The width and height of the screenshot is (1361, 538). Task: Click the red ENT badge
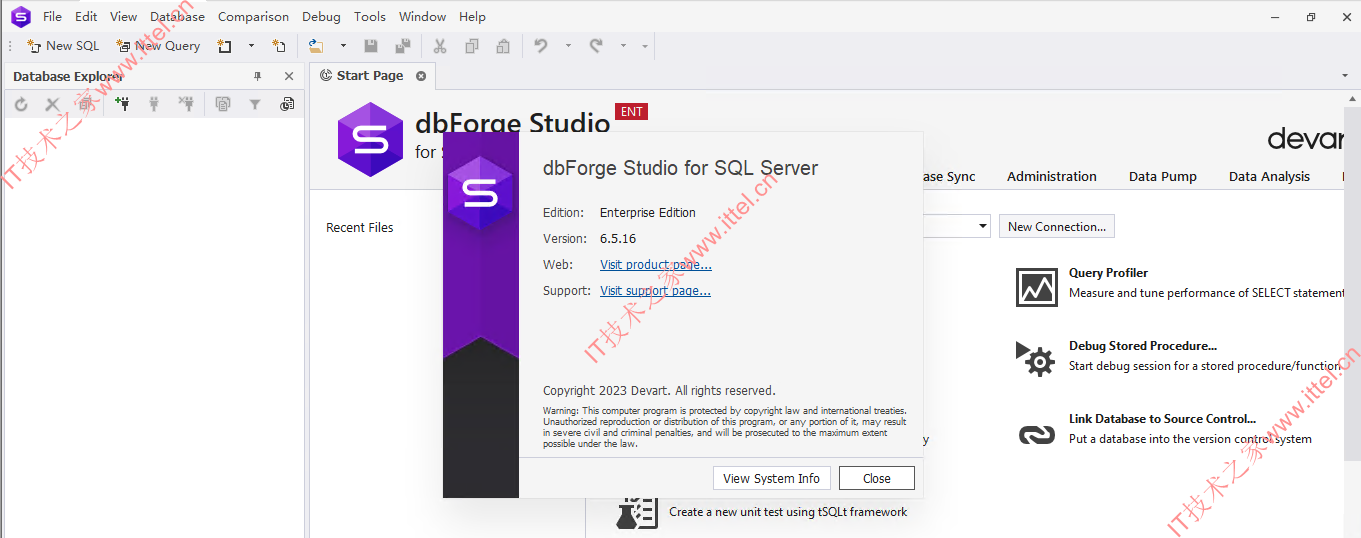click(x=631, y=112)
